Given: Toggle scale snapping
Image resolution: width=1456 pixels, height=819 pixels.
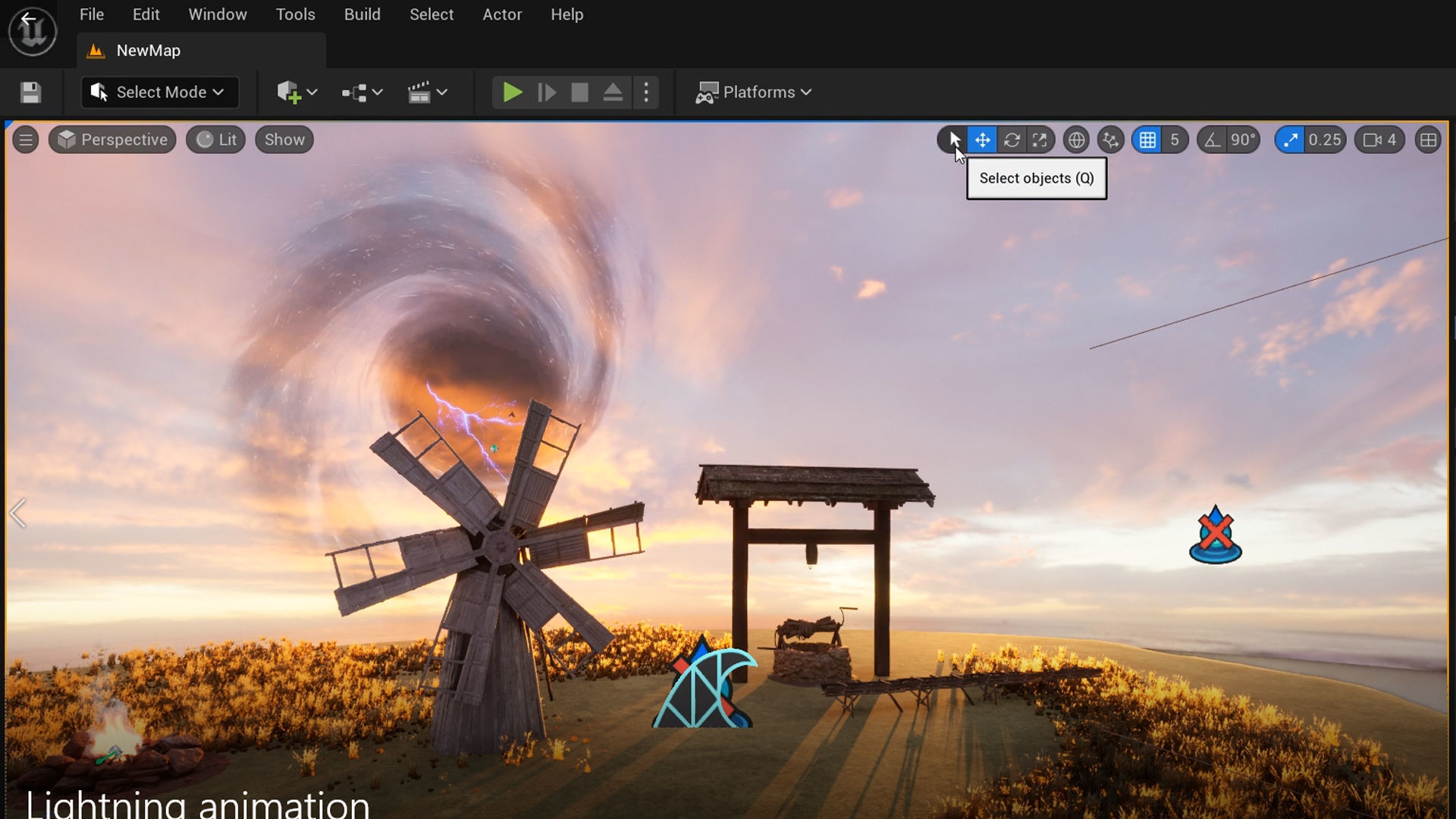Looking at the screenshot, I should pos(1289,140).
